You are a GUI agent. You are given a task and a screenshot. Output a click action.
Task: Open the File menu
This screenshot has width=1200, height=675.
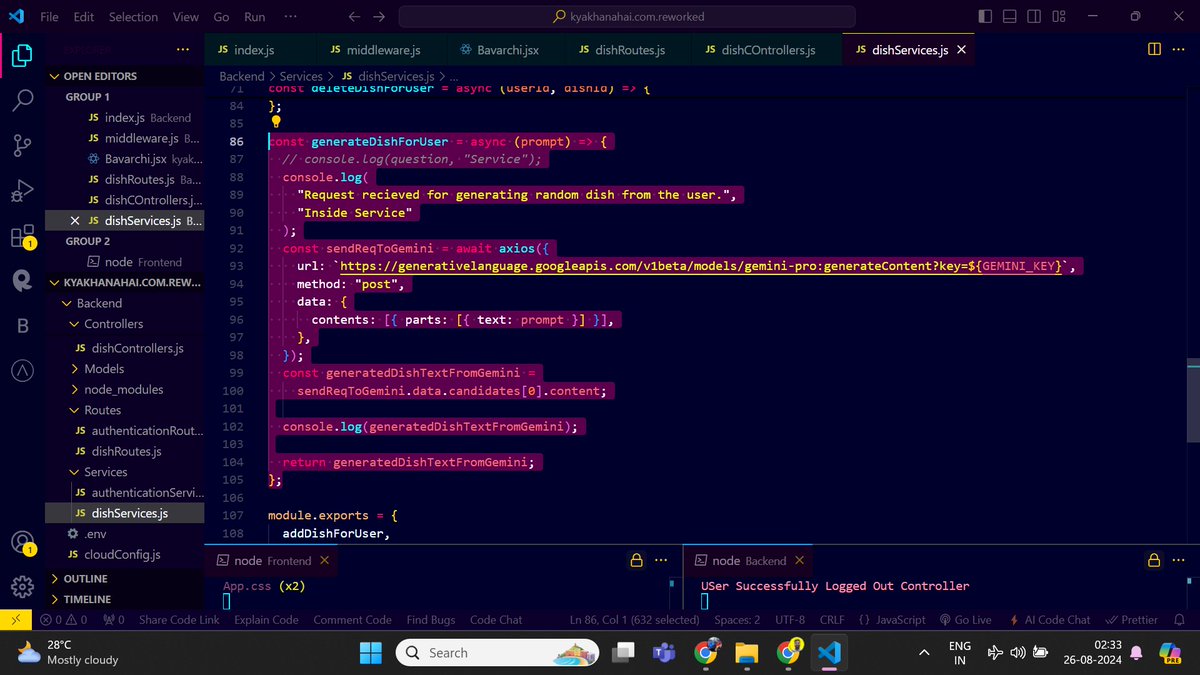tap(49, 17)
